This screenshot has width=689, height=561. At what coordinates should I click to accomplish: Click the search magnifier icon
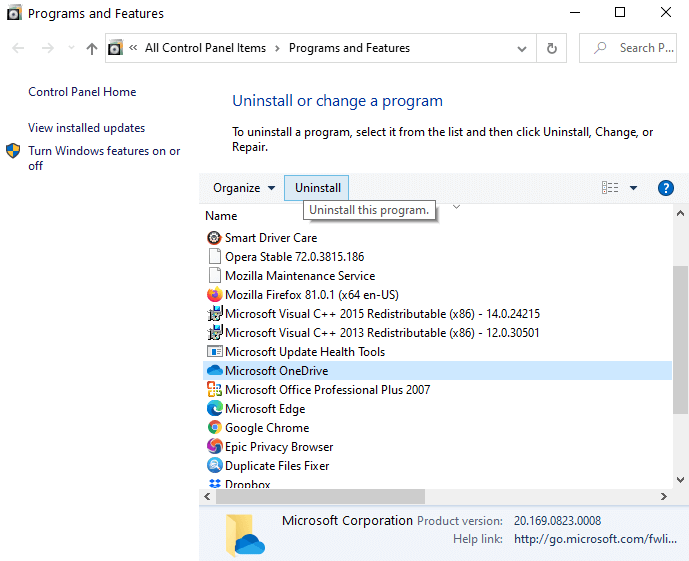click(600, 47)
